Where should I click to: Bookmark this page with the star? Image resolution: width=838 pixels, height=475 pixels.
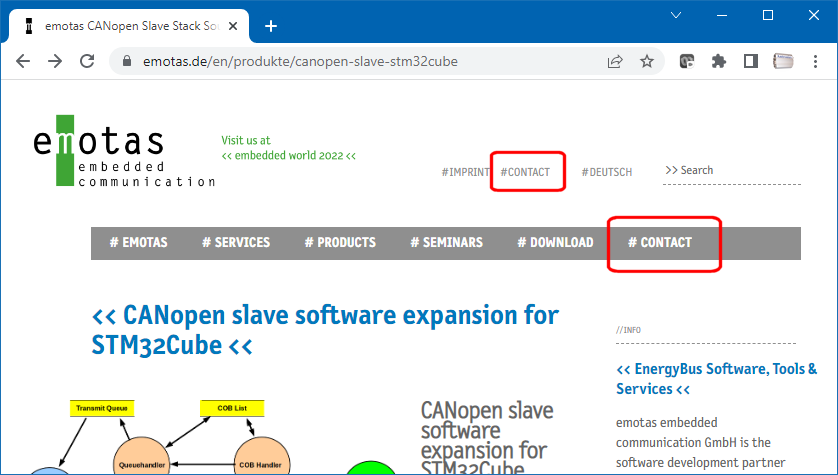(647, 61)
